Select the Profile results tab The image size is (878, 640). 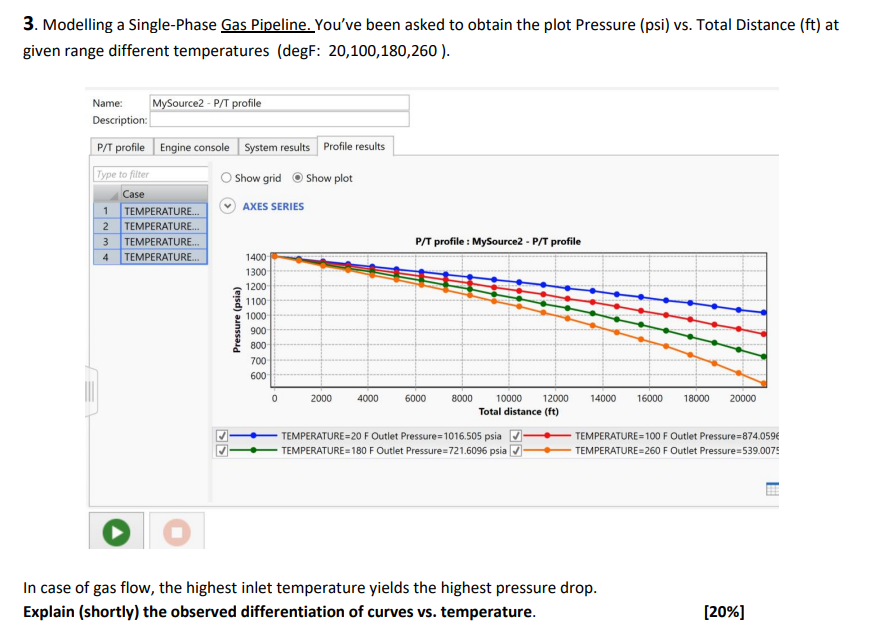354,146
